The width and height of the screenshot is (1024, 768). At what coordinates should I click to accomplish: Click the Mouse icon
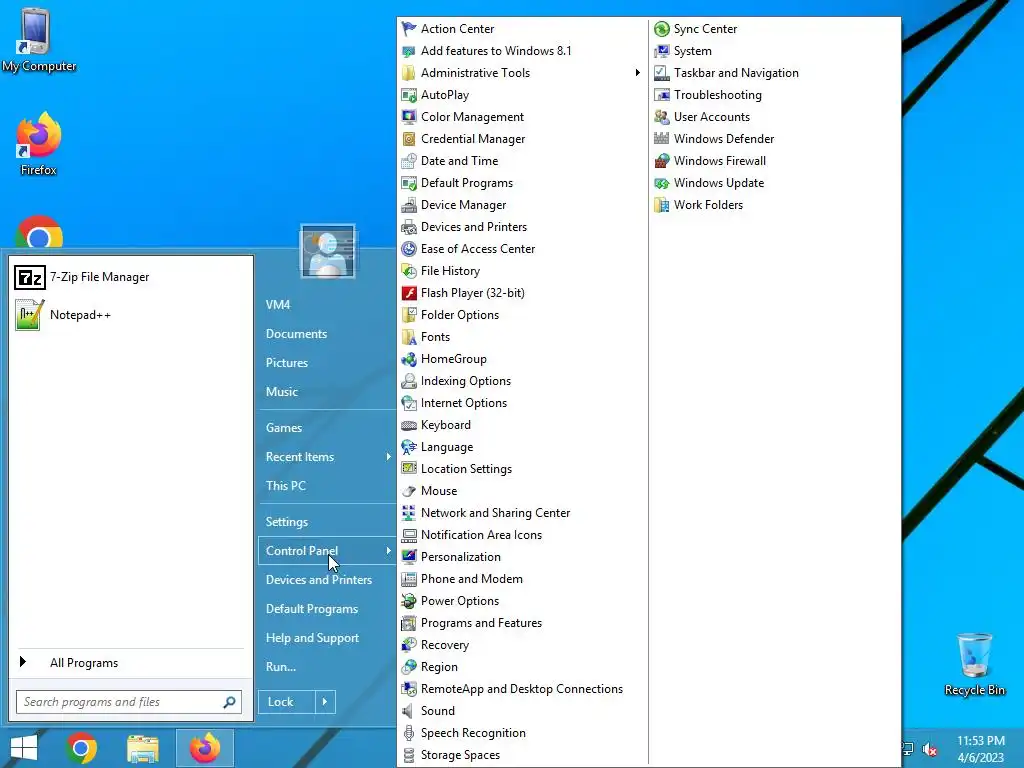[409, 491]
